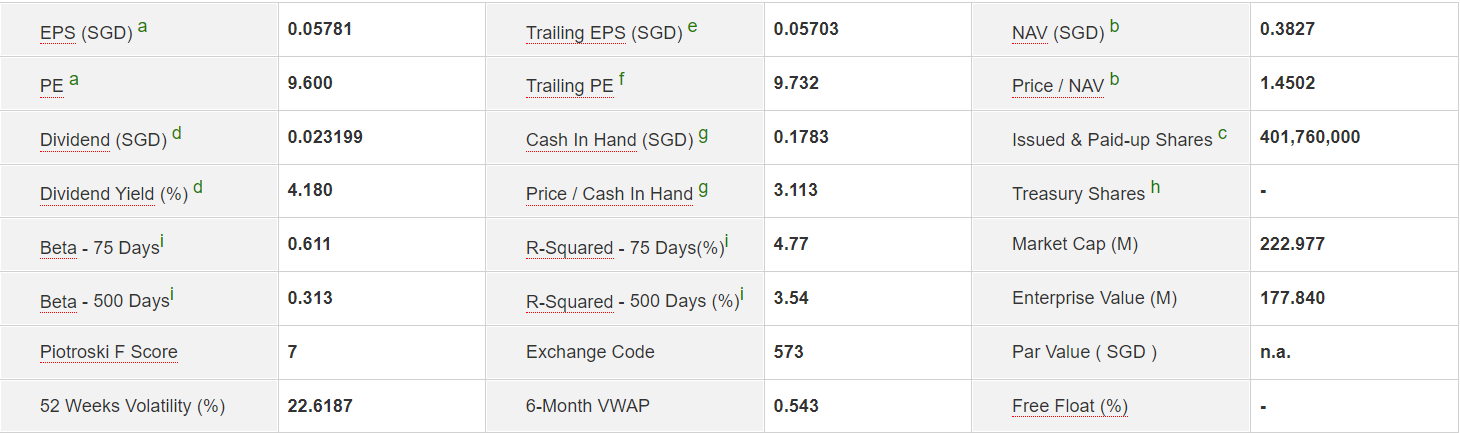The width and height of the screenshot is (1460, 433).
Task: Click footnote c after Issued & Paid-up Shares
Action: tap(1222, 135)
